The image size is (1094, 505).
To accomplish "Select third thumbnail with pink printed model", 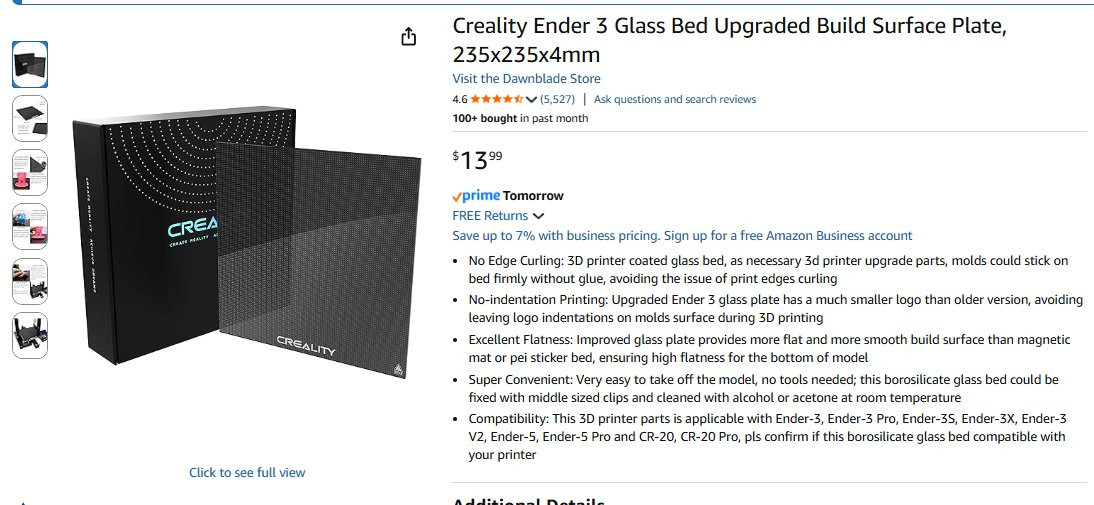I will pyautogui.click(x=30, y=172).
